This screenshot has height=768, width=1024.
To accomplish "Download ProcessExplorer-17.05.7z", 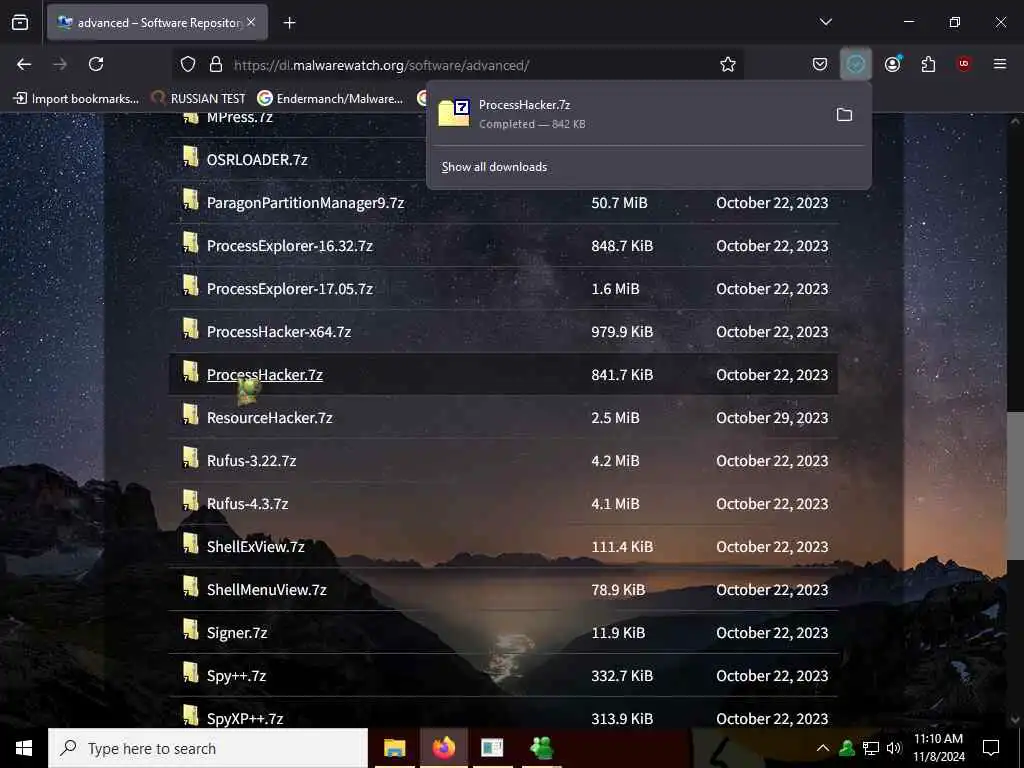I will point(290,289).
